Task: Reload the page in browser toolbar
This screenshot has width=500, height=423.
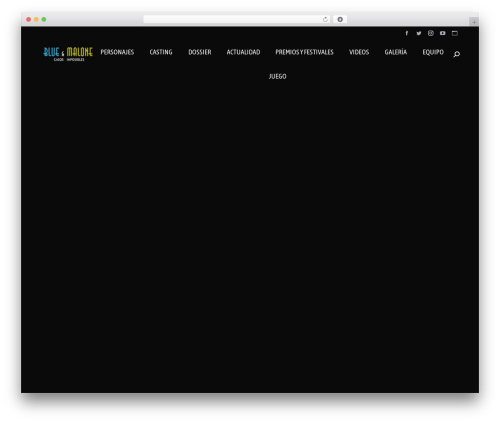Action: point(325,19)
